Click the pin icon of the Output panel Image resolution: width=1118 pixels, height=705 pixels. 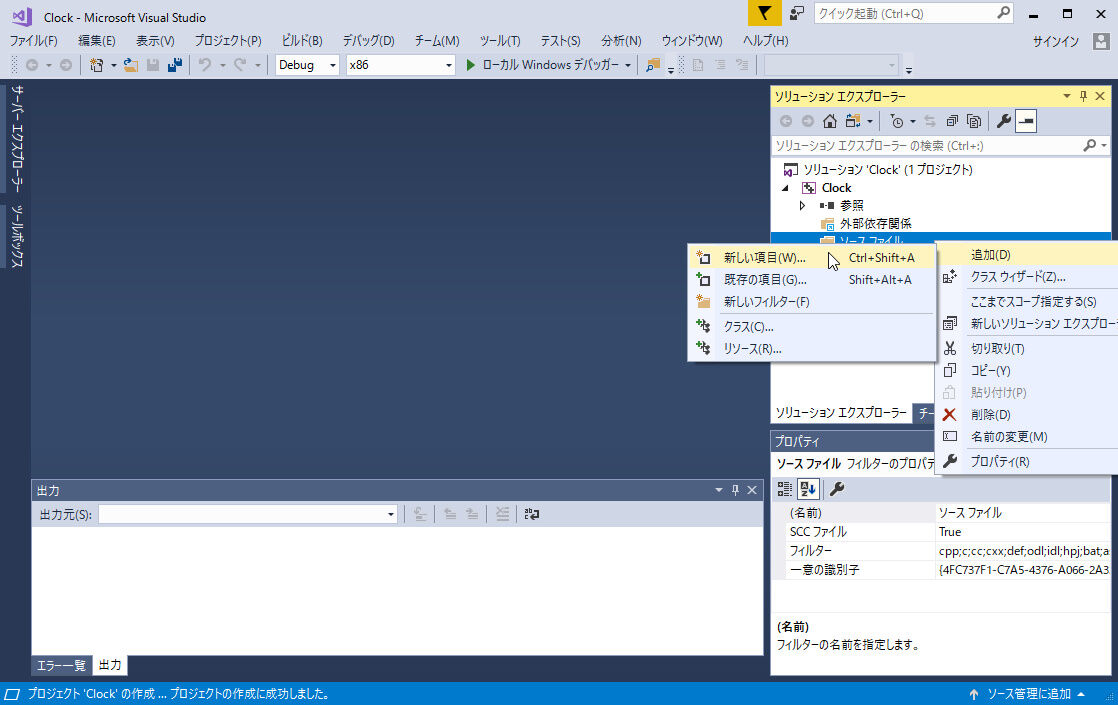pyautogui.click(x=735, y=490)
